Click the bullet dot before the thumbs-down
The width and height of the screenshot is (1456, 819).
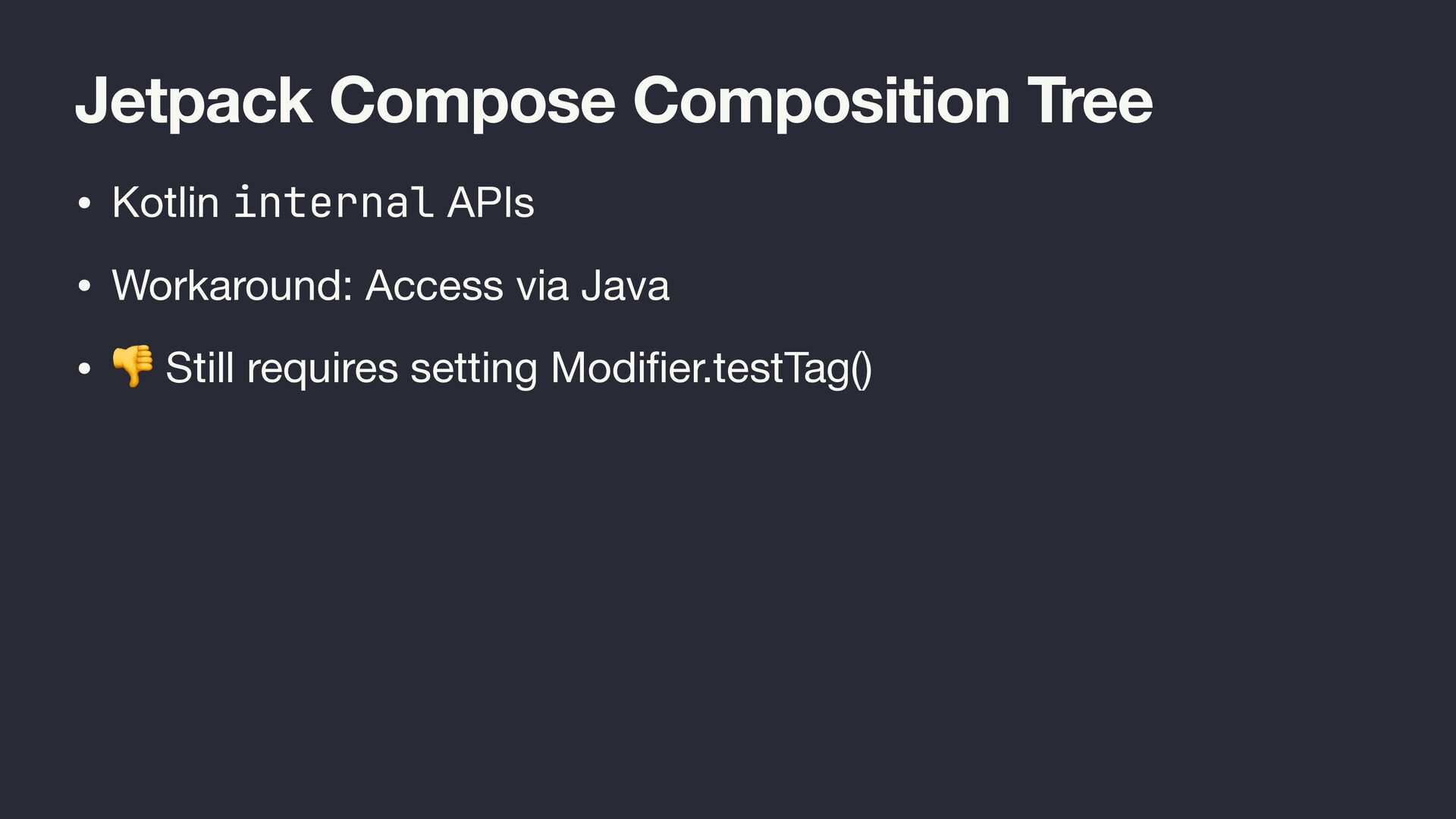tap(84, 369)
